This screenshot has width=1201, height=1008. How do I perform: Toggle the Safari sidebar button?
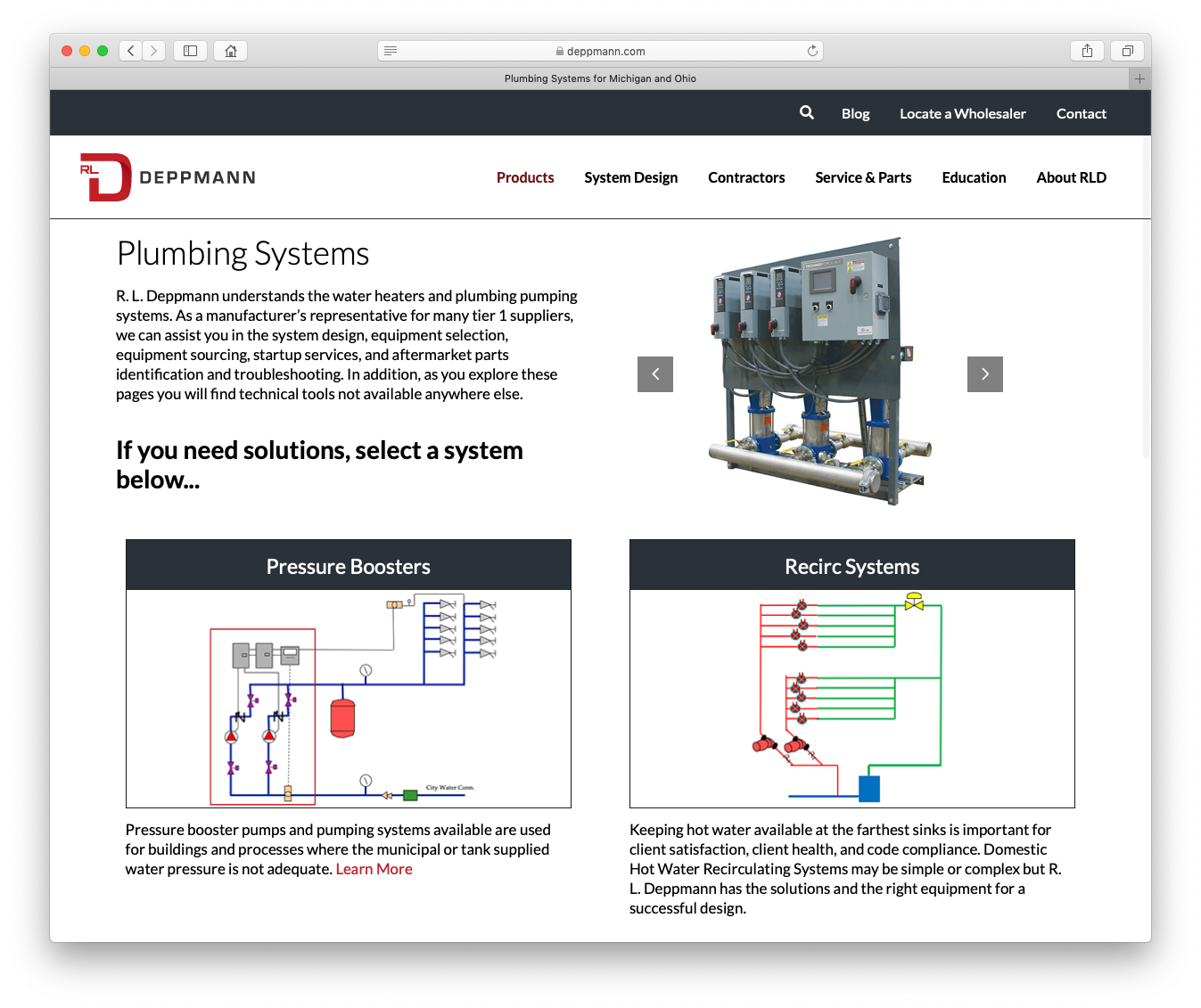tap(190, 51)
